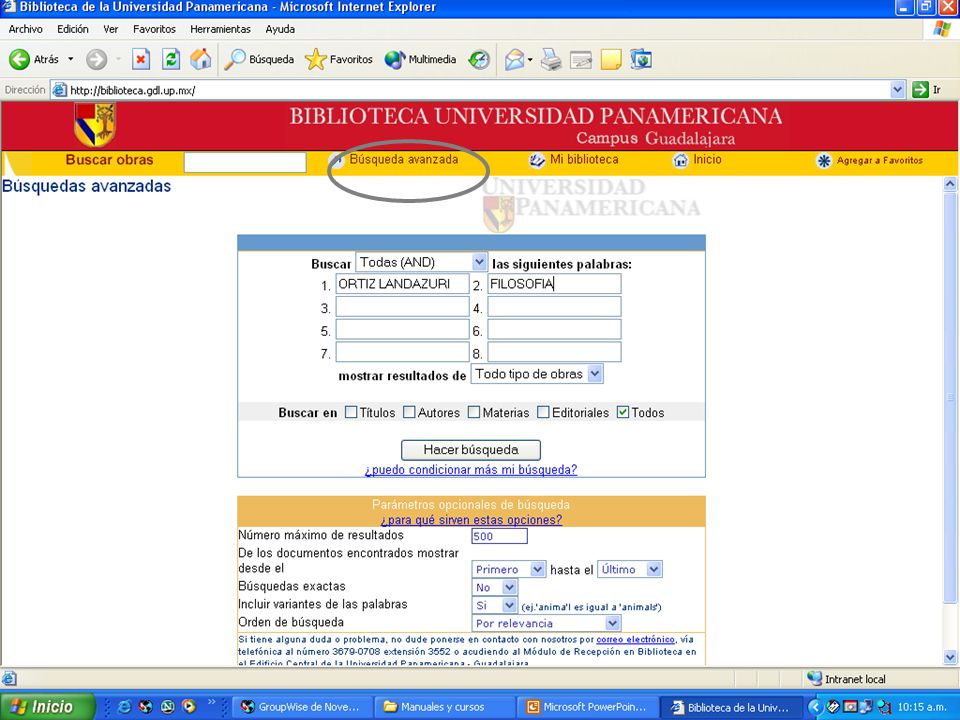The height and width of the screenshot is (720, 960).
Task: Go to Inicio link with house icon
Action: point(697,160)
